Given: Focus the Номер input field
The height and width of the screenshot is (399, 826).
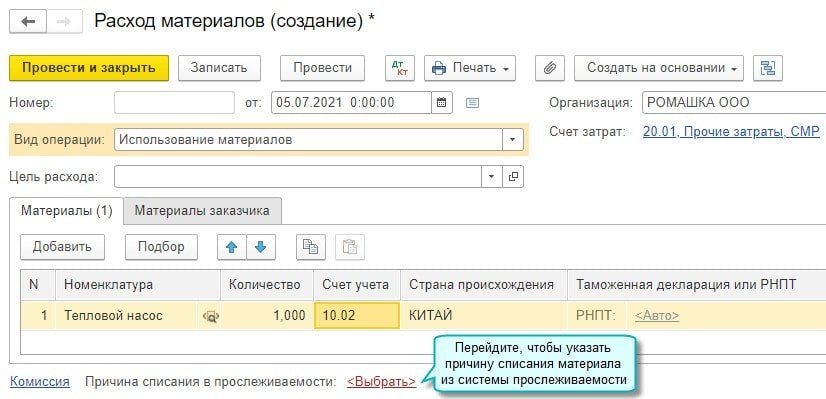Looking at the screenshot, I should (x=174, y=102).
